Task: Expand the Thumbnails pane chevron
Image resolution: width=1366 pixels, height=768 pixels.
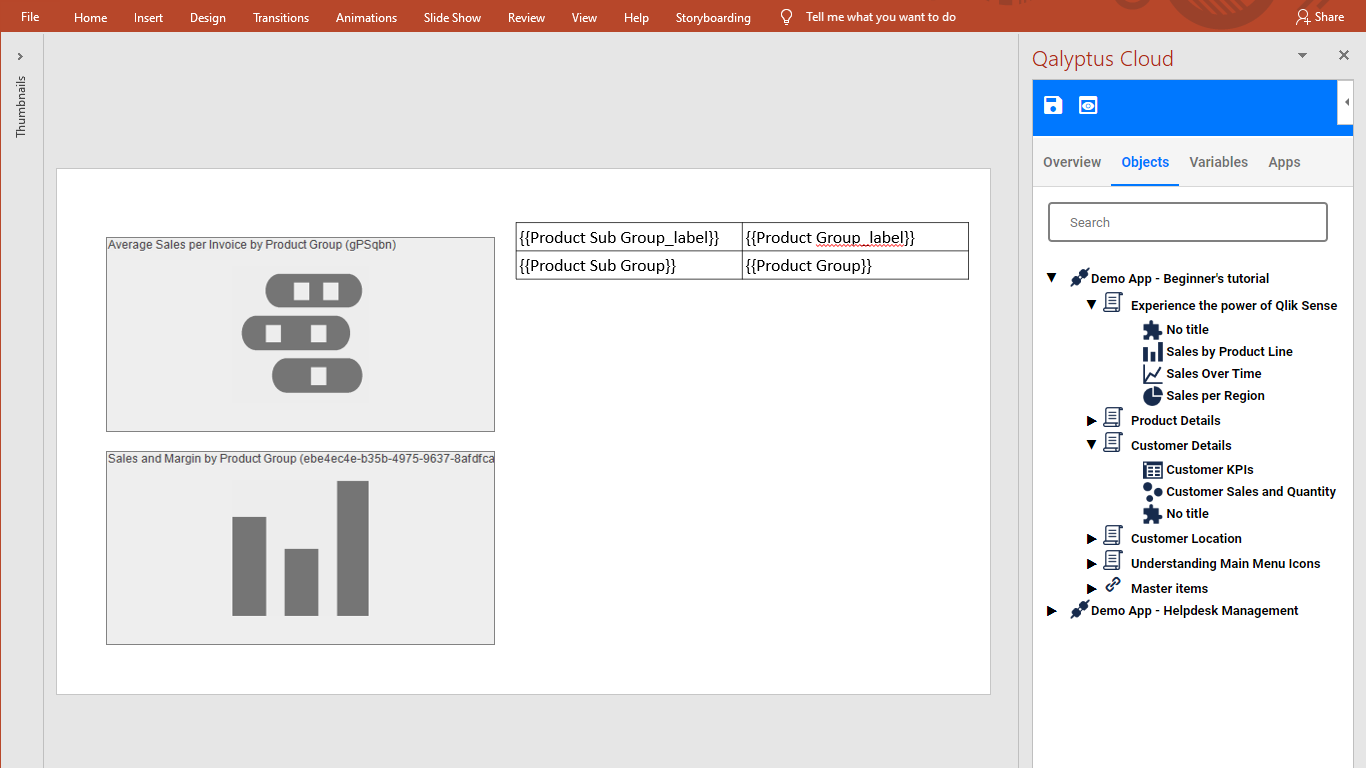Action: (20, 57)
